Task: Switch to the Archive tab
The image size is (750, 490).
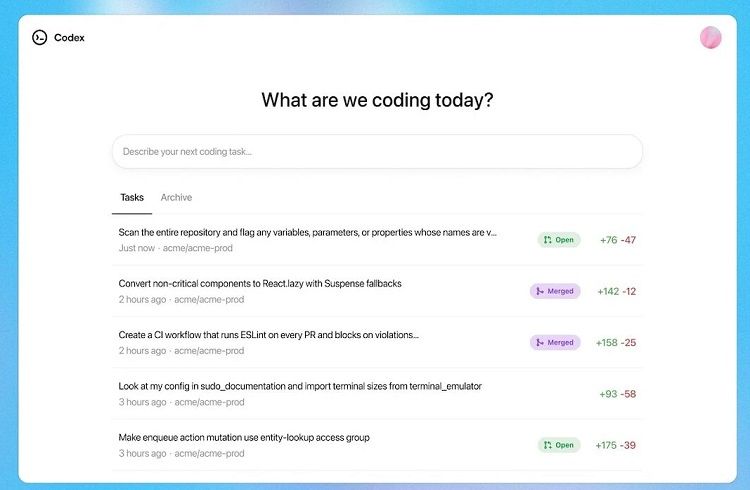Action: pyautogui.click(x=176, y=197)
